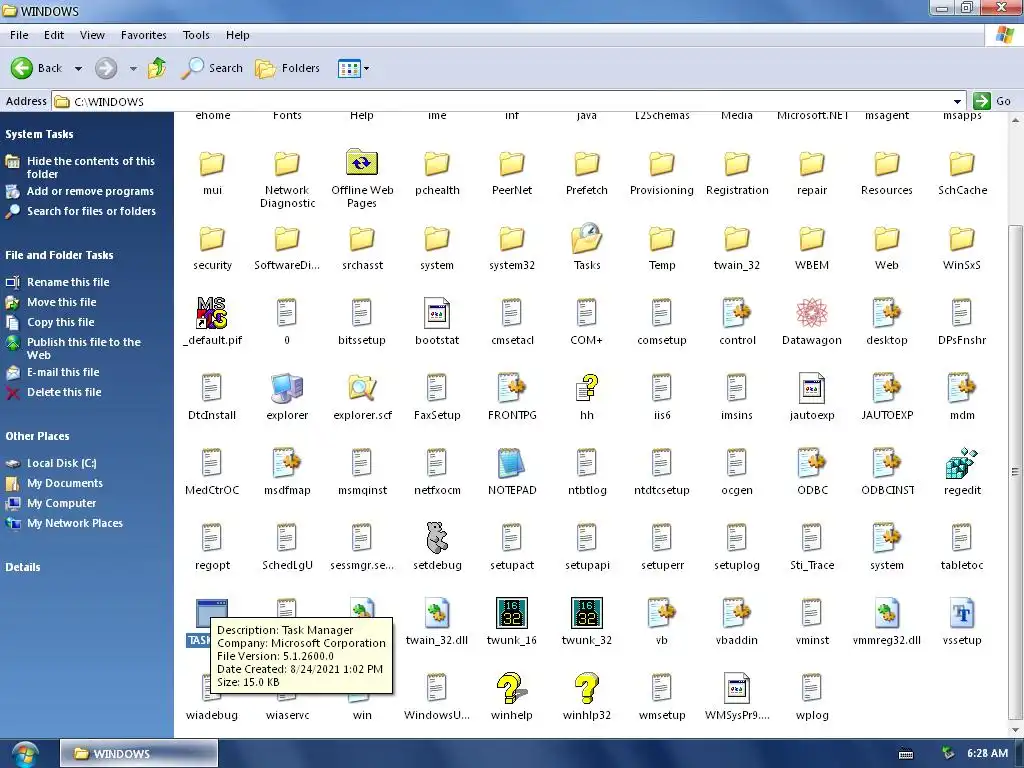Show the Folders pane

287,68
